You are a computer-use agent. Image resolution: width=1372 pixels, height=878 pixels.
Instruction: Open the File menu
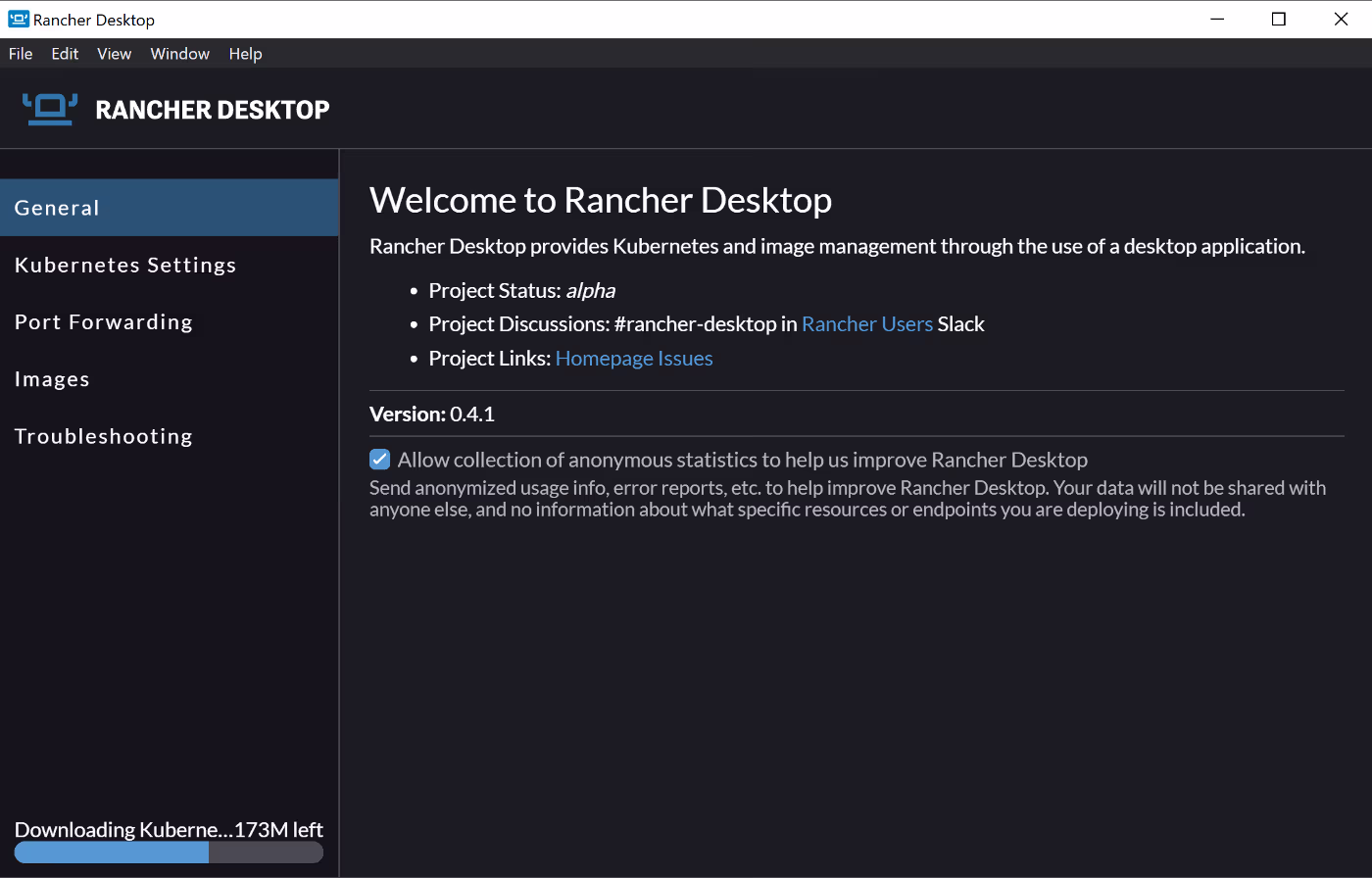20,54
